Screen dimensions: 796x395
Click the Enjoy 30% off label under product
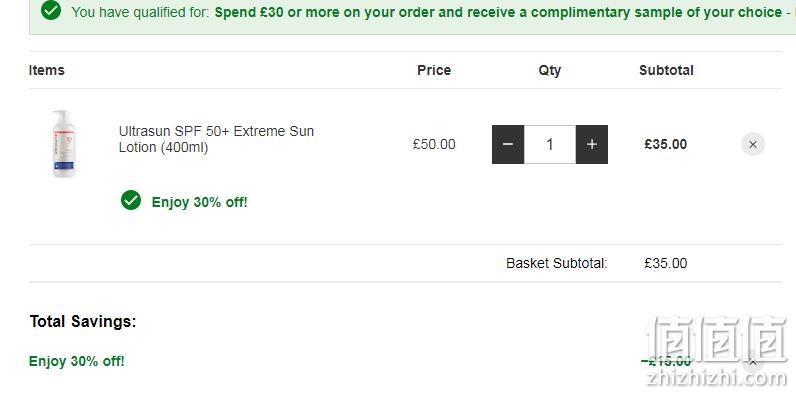pyautogui.click(x=200, y=202)
